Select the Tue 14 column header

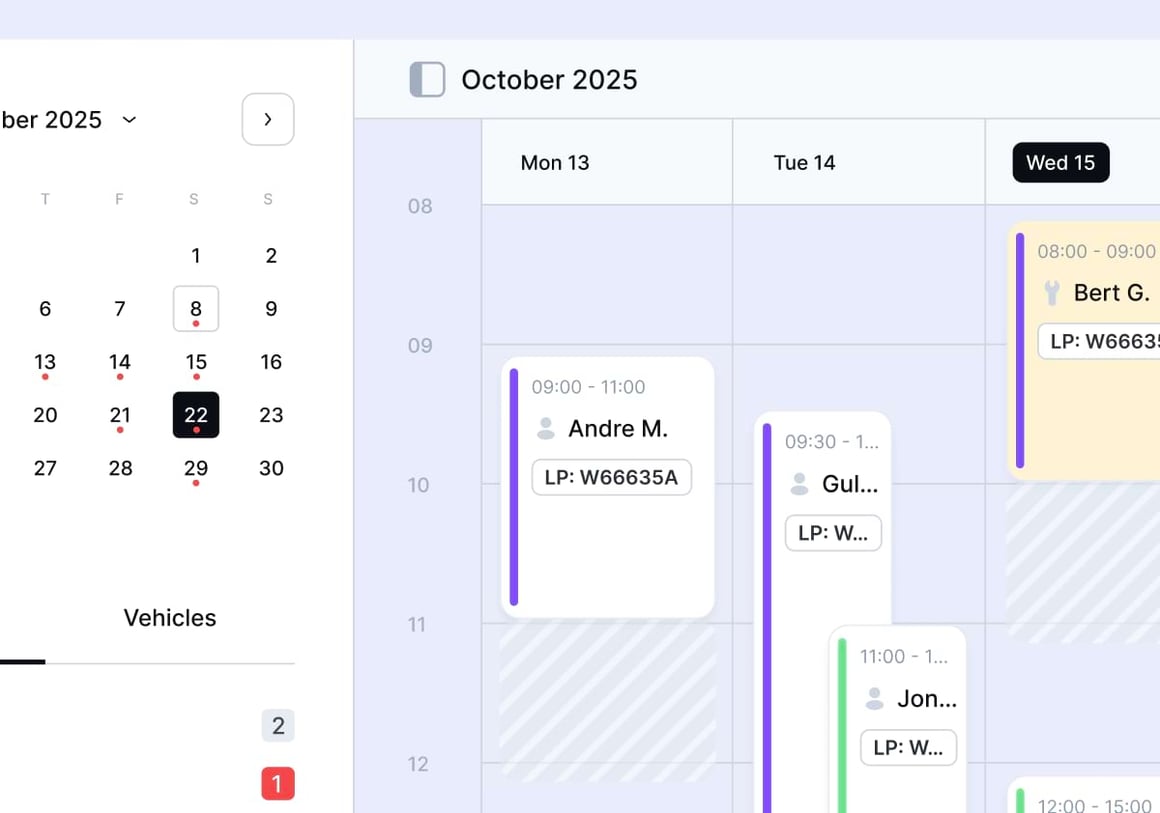[x=804, y=163]
